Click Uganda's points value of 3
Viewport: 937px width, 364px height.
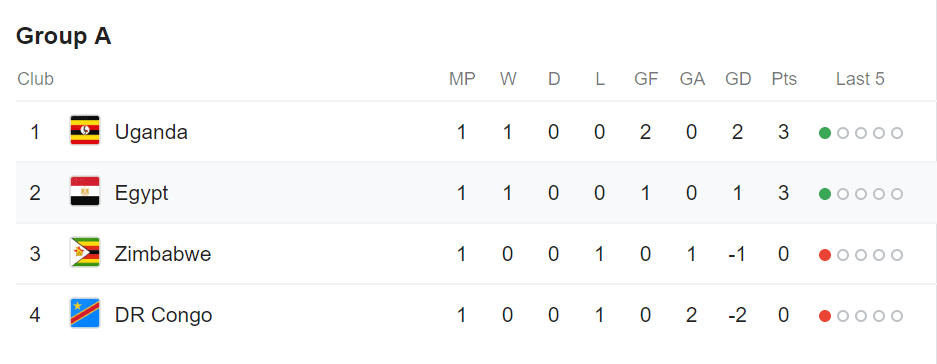click(783, 132)
